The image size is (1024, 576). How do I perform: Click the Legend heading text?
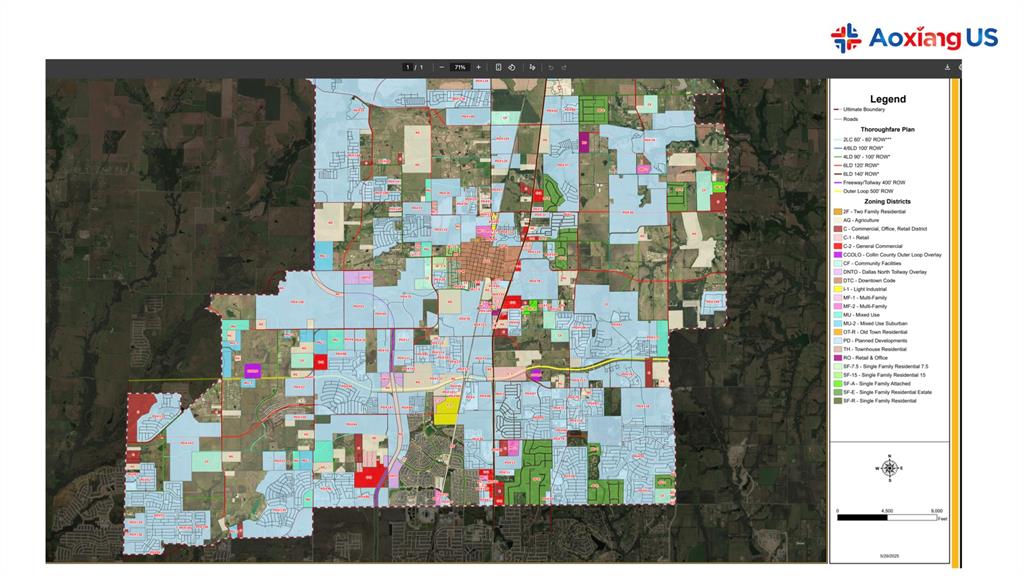888,99
